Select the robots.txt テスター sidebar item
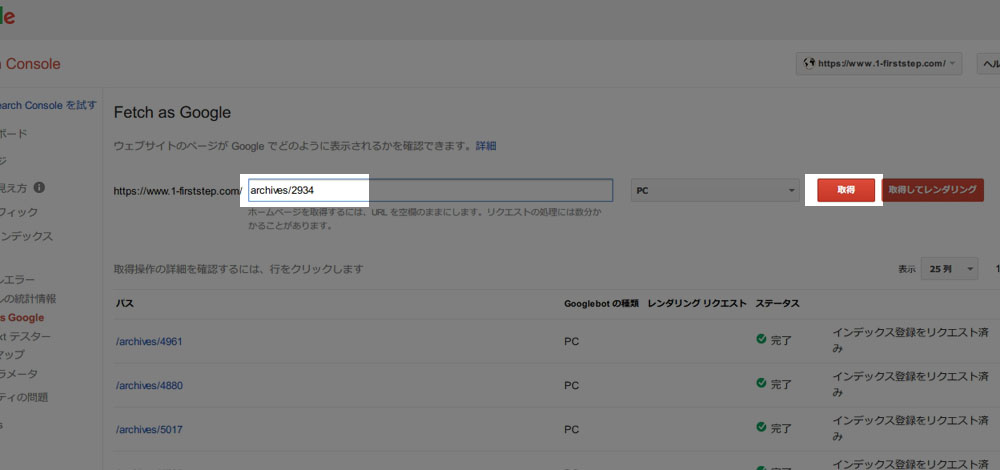The height and width of the screenshot is (470, 1000). pyautogui.click(x=25, y=336)
